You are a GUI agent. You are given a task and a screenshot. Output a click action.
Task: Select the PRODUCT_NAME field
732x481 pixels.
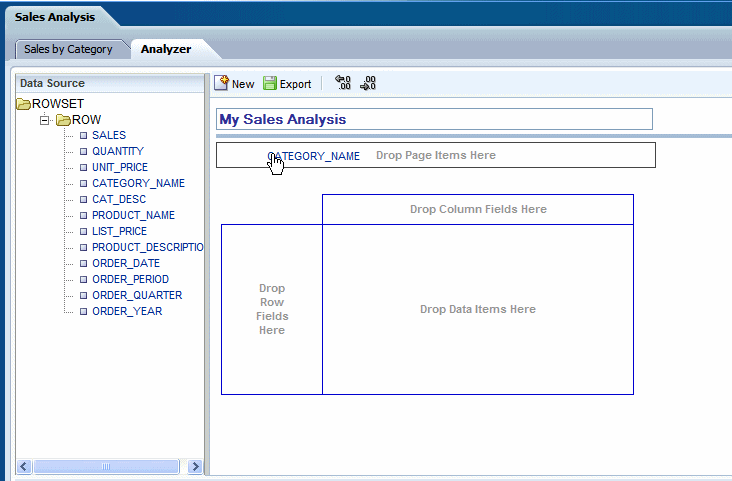coord(133,215)
